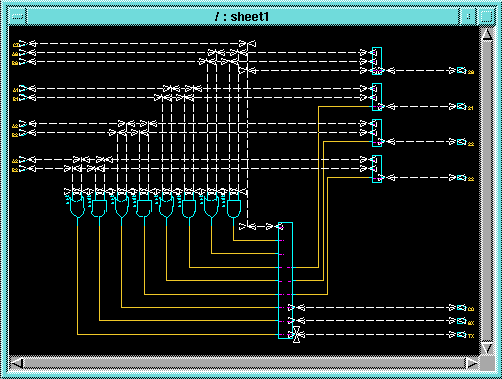This screenshot has height=379, width=502.
Task: Click the topmost output port at right edge
Action: [x=461, y=70]
